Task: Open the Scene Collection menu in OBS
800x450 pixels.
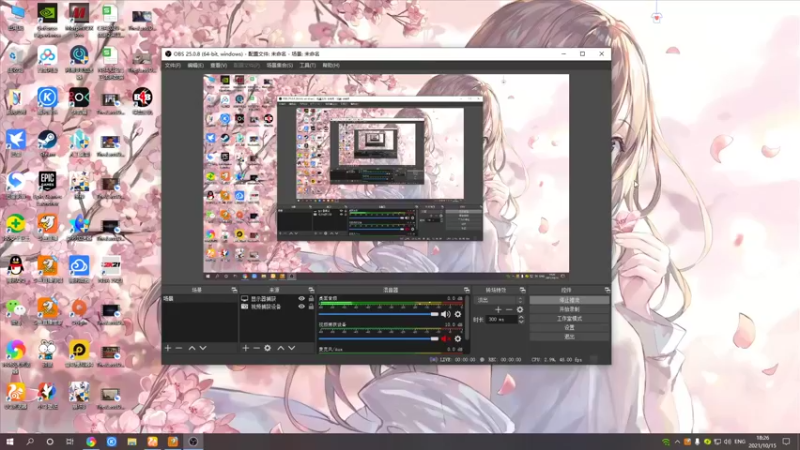Action: 280,65
